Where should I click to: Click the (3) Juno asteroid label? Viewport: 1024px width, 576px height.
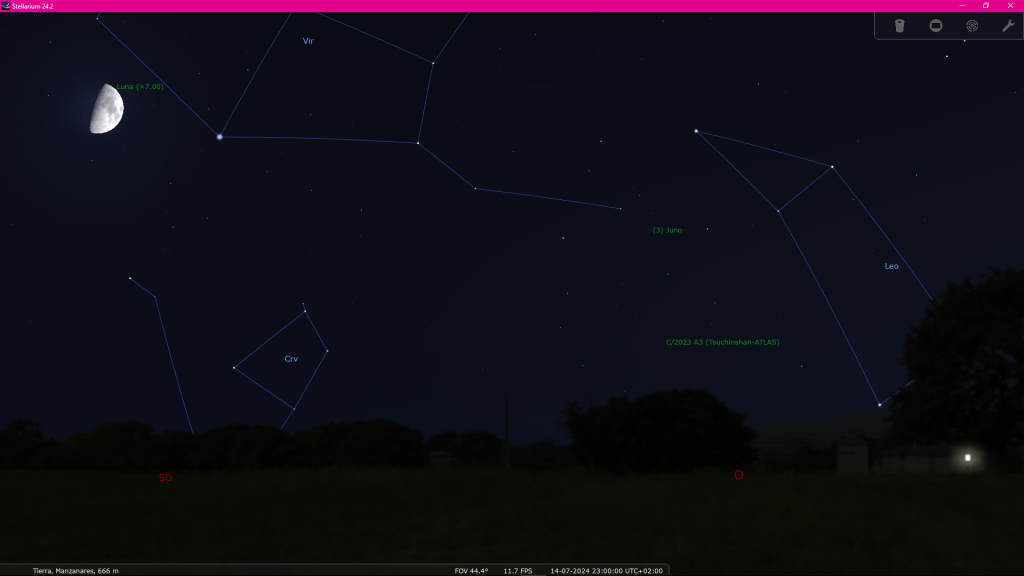[667, 230]
